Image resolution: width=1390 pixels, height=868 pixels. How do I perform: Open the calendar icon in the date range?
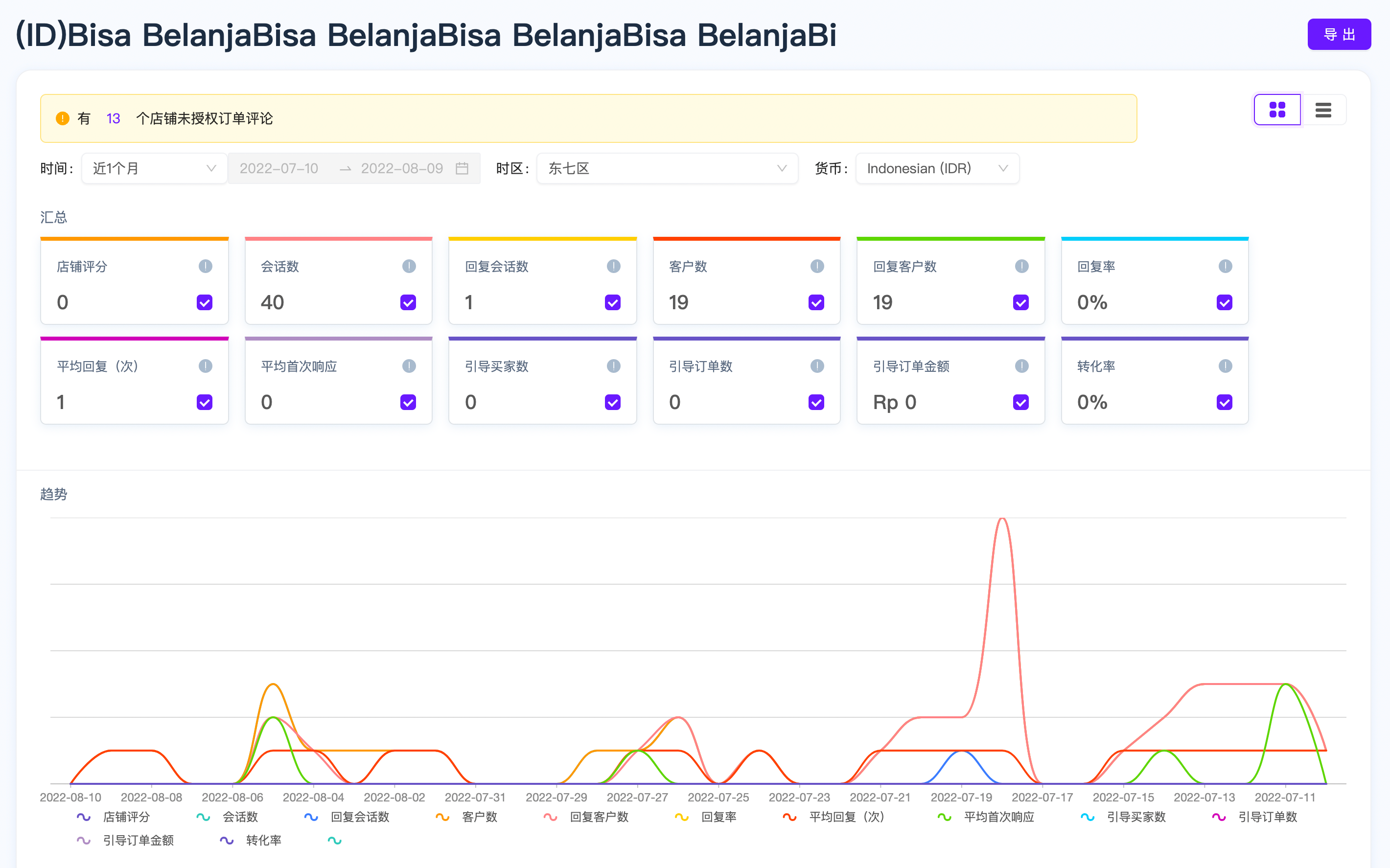tap(462, 168)
